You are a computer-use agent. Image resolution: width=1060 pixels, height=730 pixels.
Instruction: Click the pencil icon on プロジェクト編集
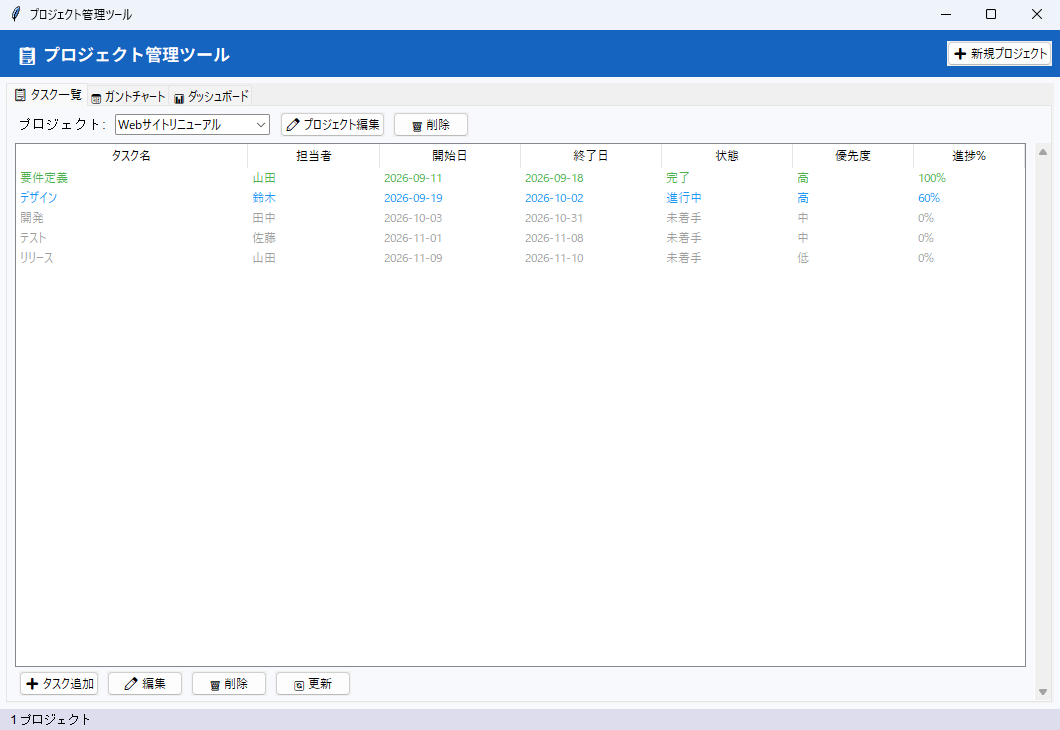pyautogui.click(x=293, y=125)
